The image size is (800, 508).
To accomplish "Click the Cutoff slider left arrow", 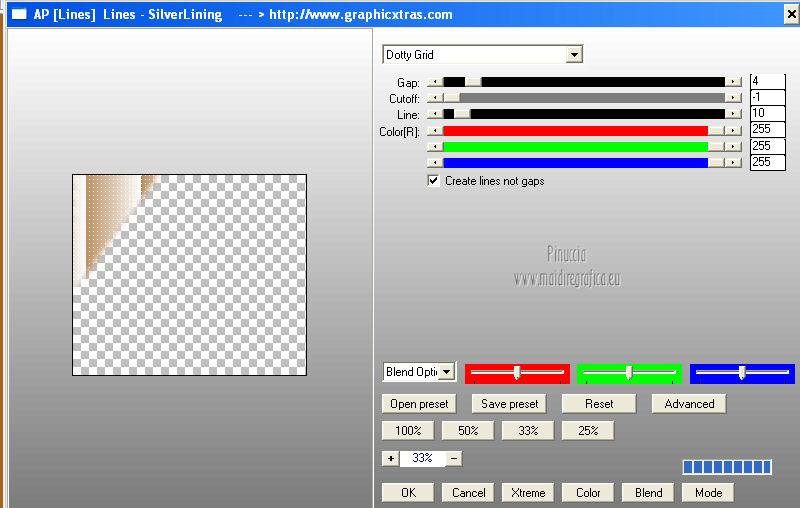I will (435, 97).
